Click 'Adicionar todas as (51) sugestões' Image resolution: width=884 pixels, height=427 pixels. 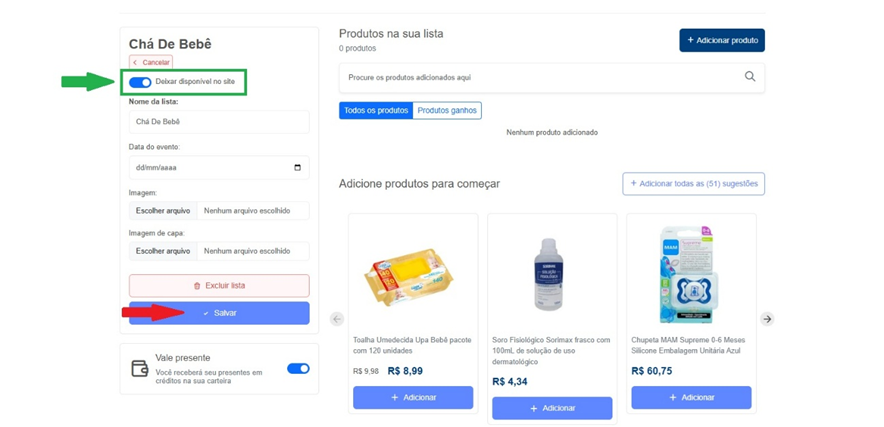(x=693, y=184)
